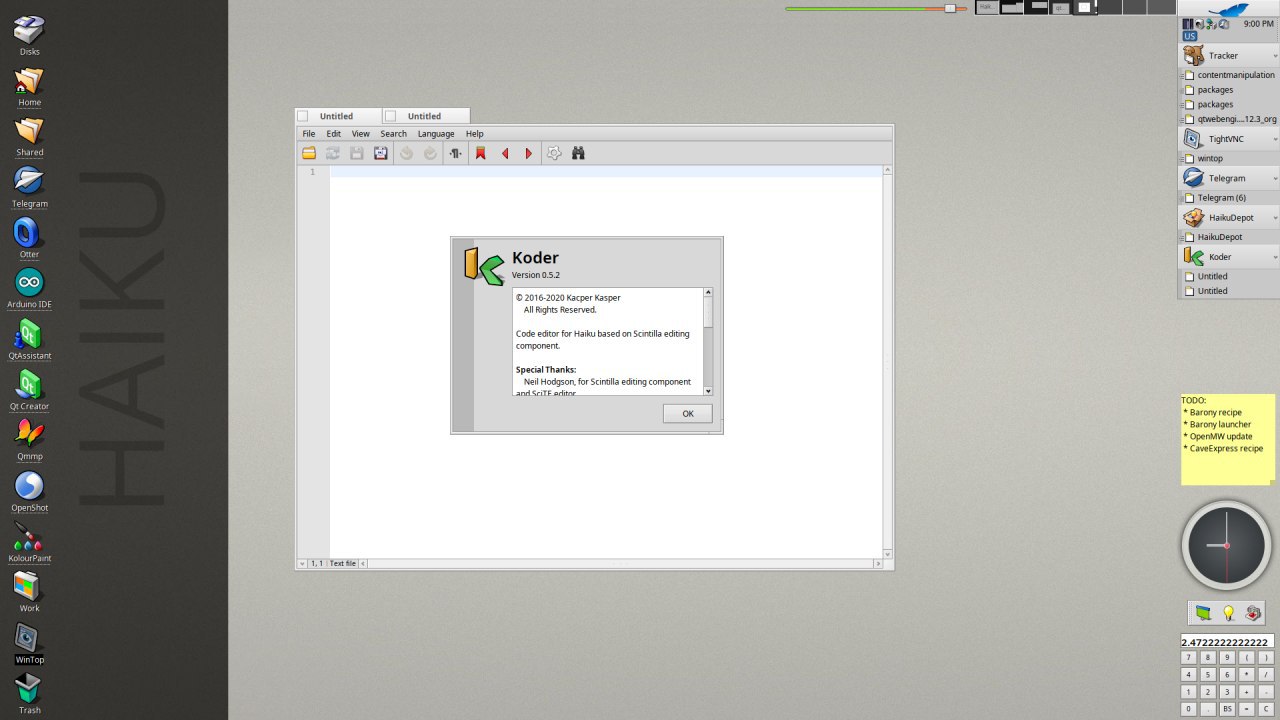Click OK in the Koder about dialog
The width and height of the screenshot is (1280, 720).
[688, 413]
